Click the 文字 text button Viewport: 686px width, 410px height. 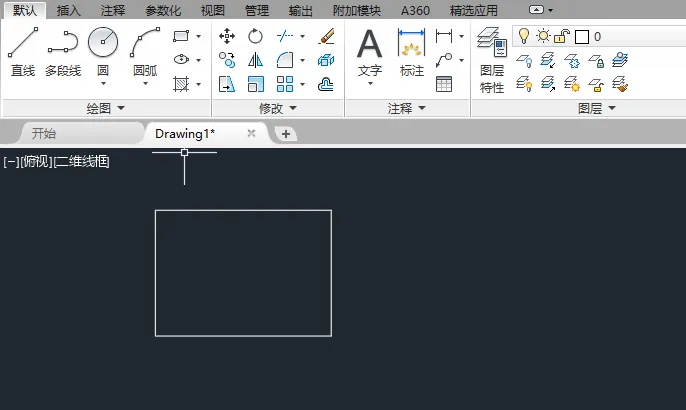coord(370,56)
